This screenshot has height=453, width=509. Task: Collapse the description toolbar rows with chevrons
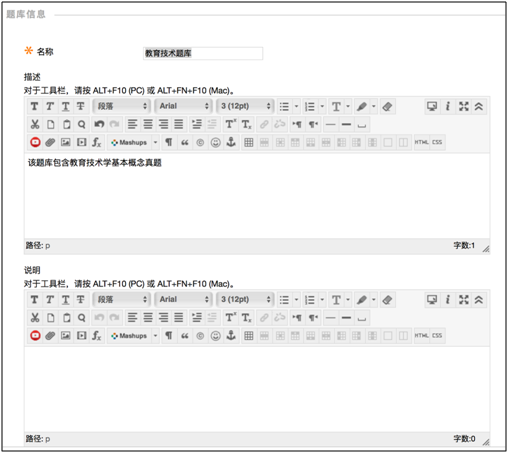479,107
